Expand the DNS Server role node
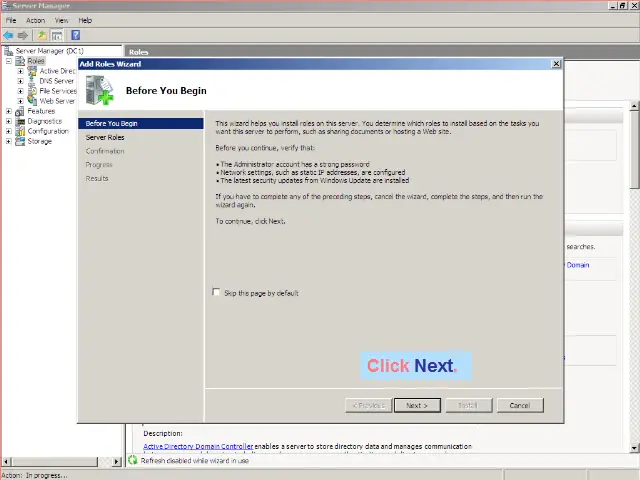 pyautogui.click(x=20, y=81)
